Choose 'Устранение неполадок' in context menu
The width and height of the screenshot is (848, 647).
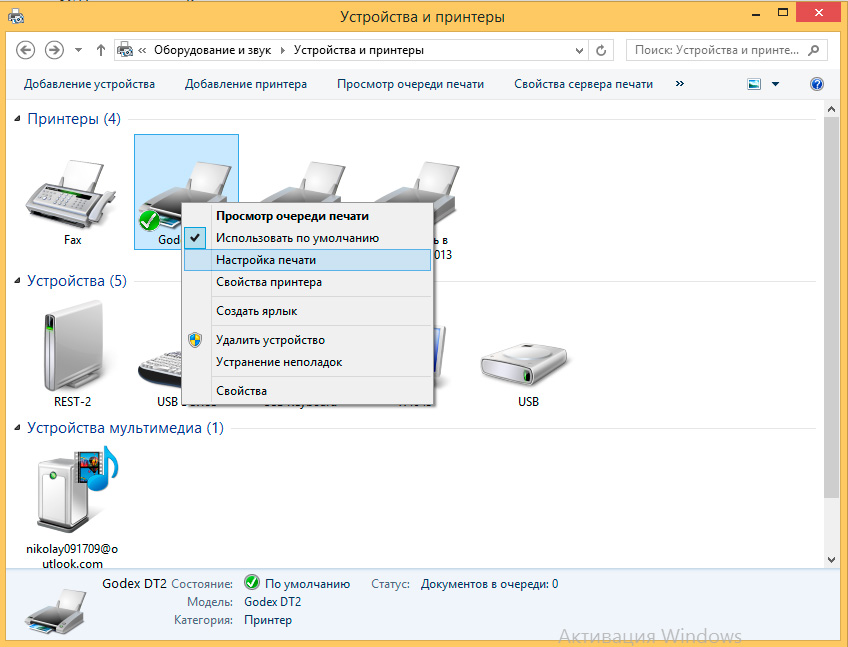pyautogui.click(x=307, y=362)
